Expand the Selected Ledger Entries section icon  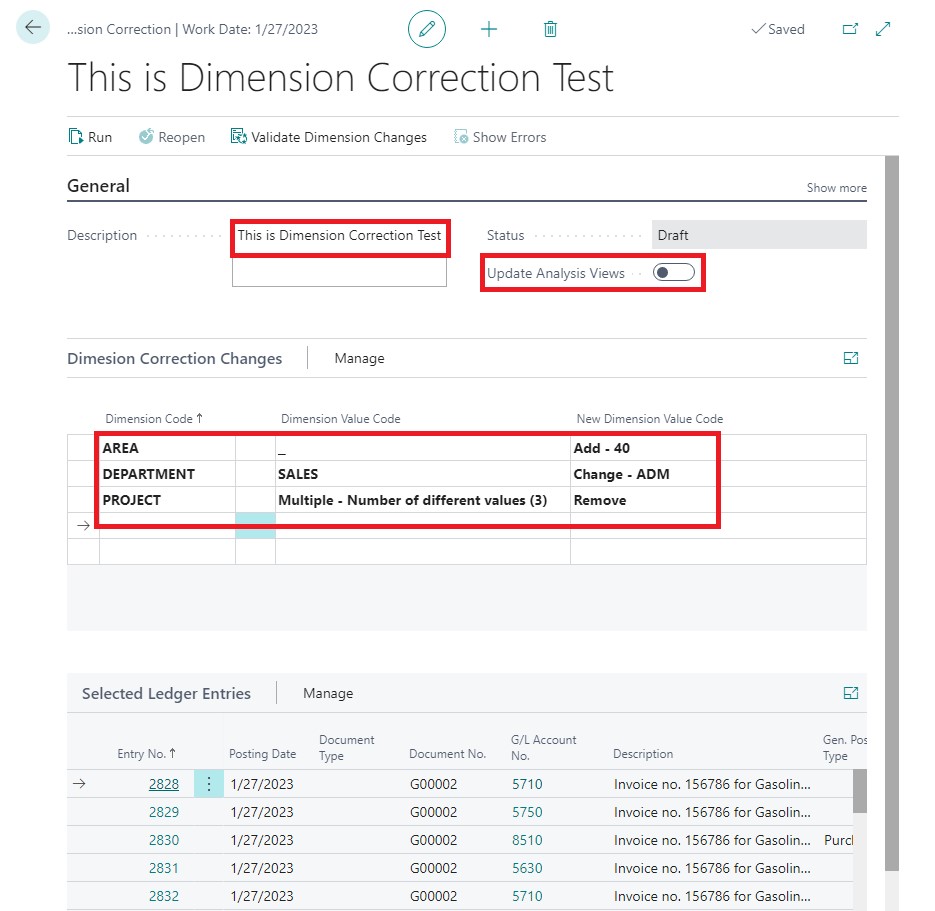851,692
